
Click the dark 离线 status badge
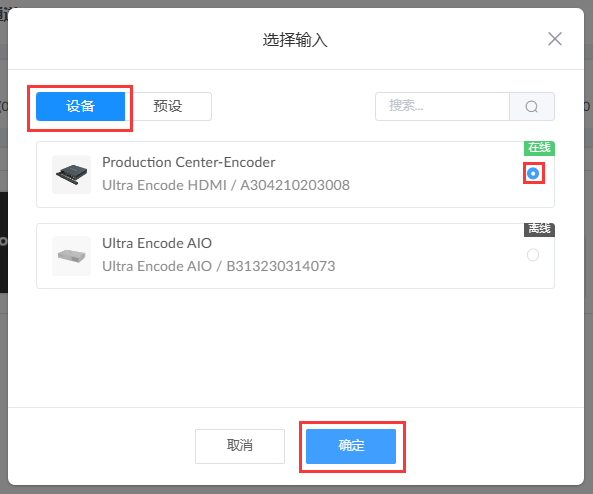pos(539,229)
